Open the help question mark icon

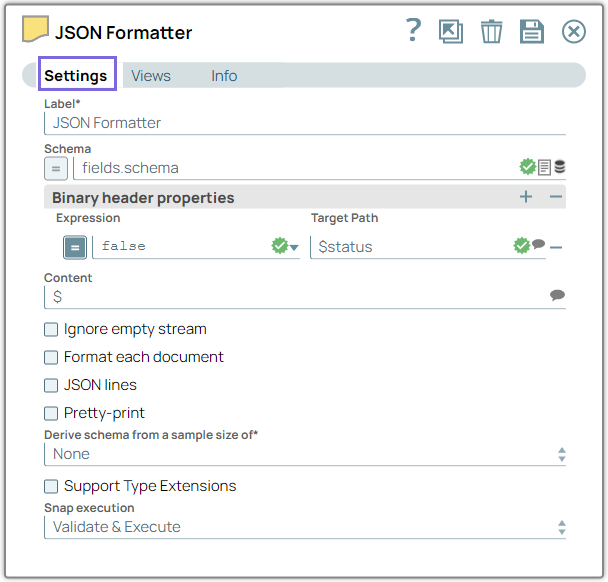414,31
